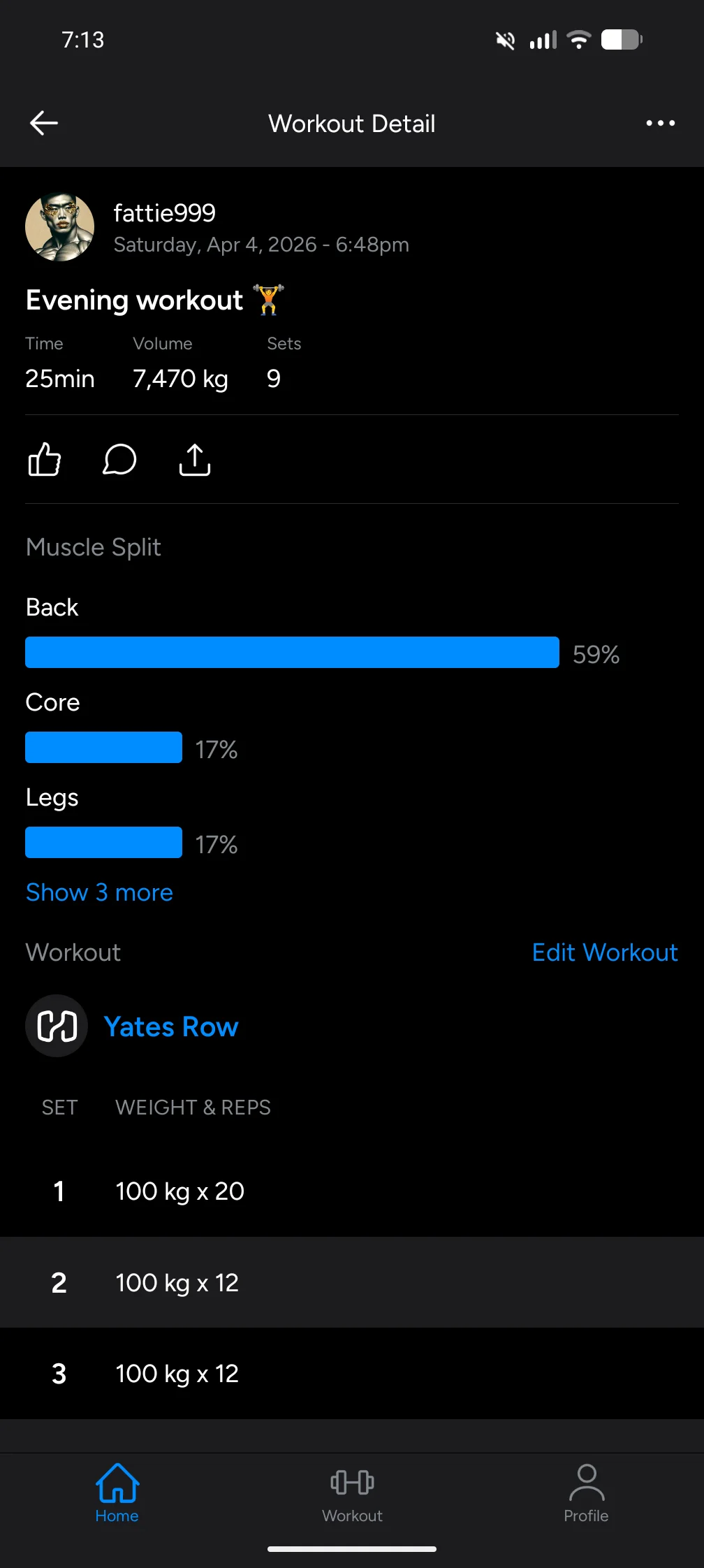Image resolution: width=704 pixels, height=1568 pixels.
Task: Tap the Core 17% bar
Action: click(103, 747)
